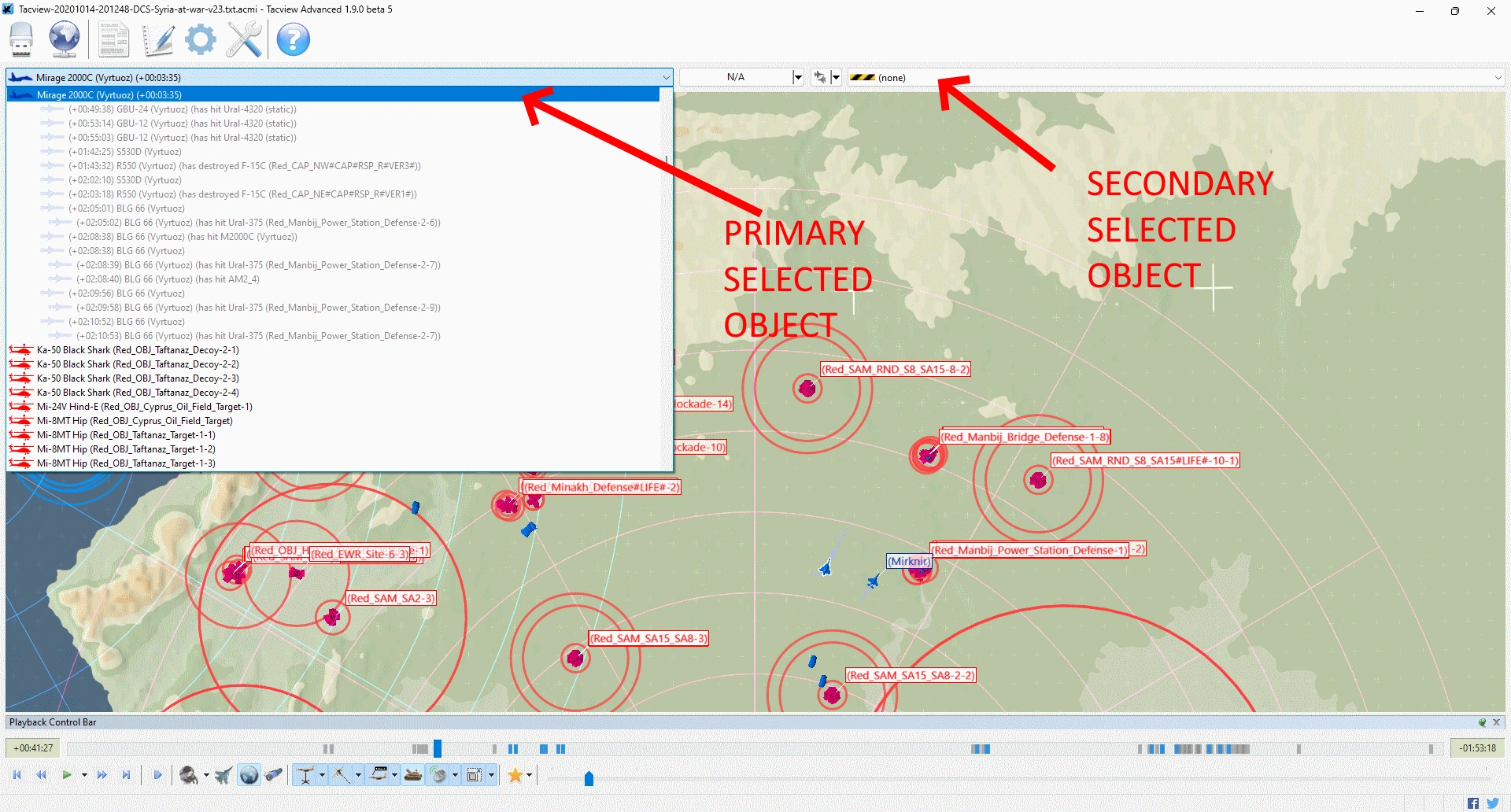1511x812 pixels.
Task: Open the flight recordings drive icon
Action: [x=21, y=39]
